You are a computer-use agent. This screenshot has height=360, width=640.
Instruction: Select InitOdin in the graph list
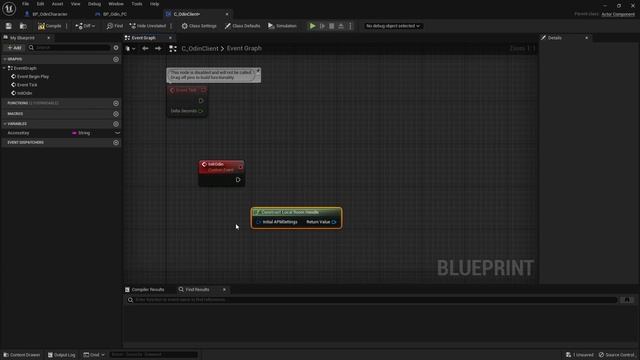pyautogui.click(x=24, y=93)
